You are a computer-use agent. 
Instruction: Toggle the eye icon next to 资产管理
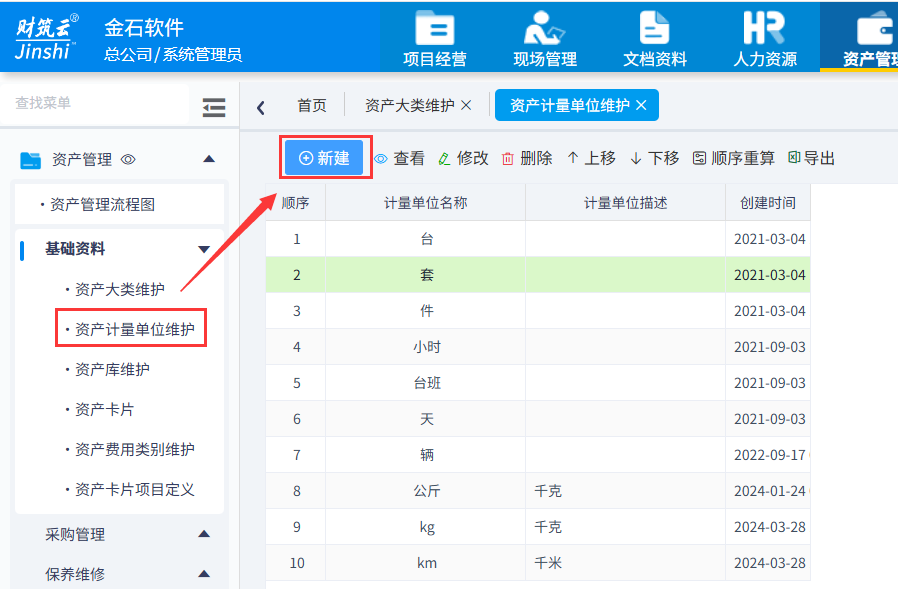[x=128, y=159]
